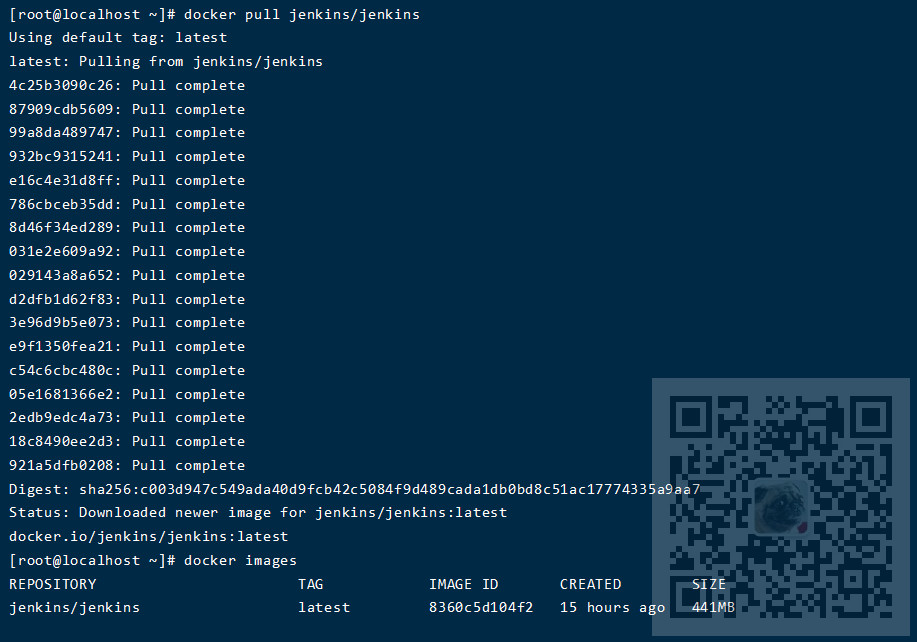
Task: Select layer line 932bc9315241
Action: click(127, 157)
